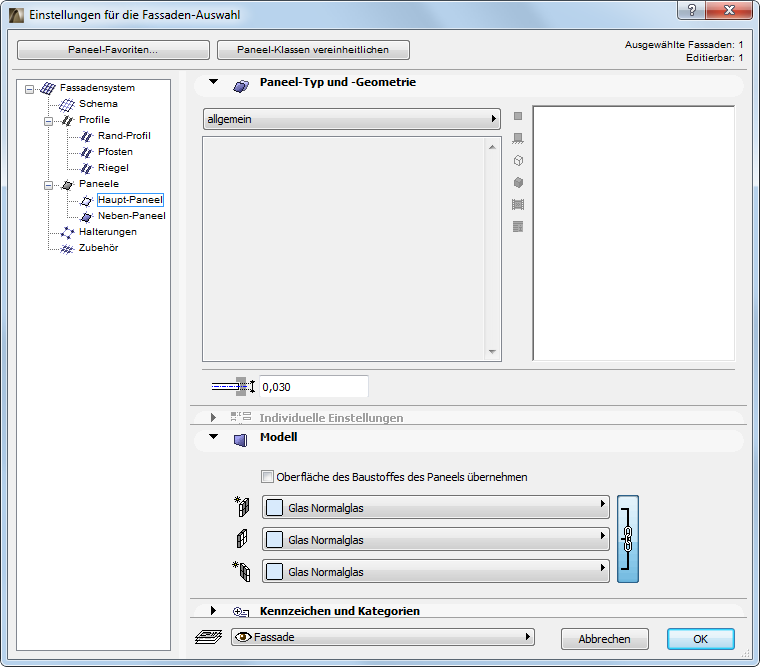Select Rand-Profil in the tree

124,136
